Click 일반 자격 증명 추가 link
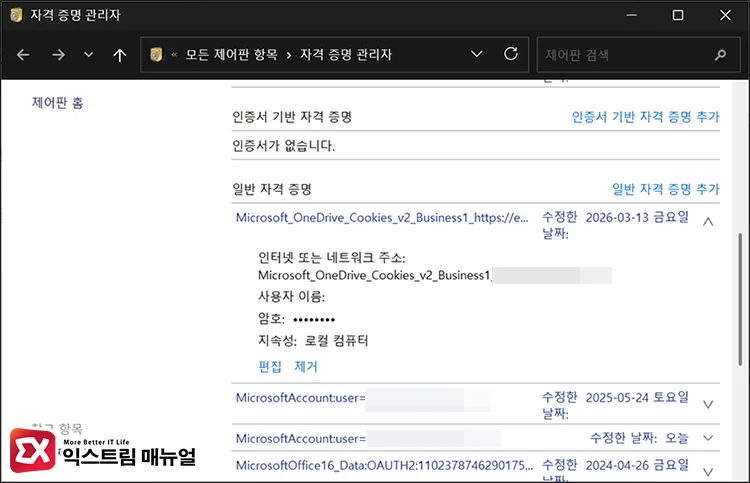This screenshot has width=750, height=483. click(665, 189)
